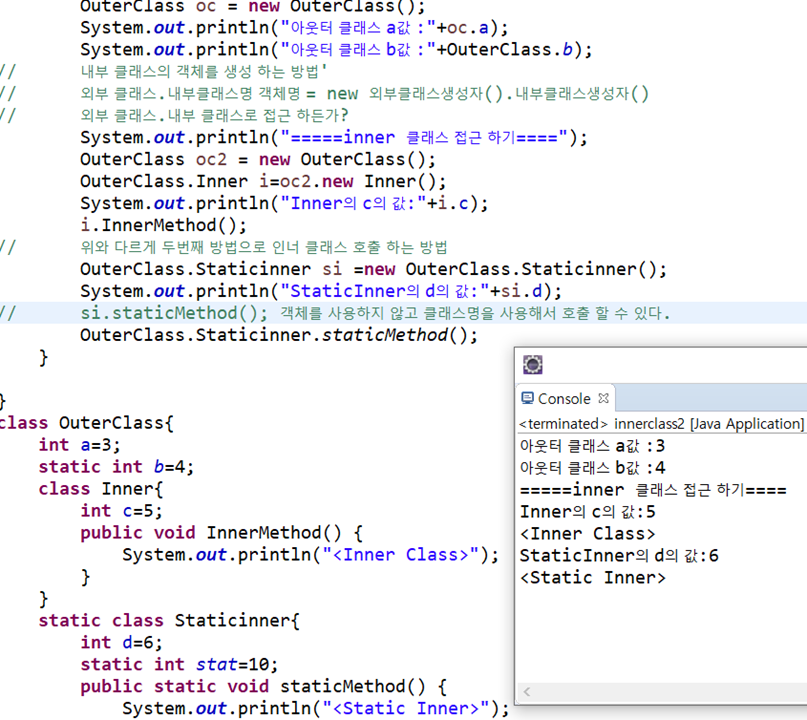Click println line with "<Inner Class>" string

click(x=310, y=555)
